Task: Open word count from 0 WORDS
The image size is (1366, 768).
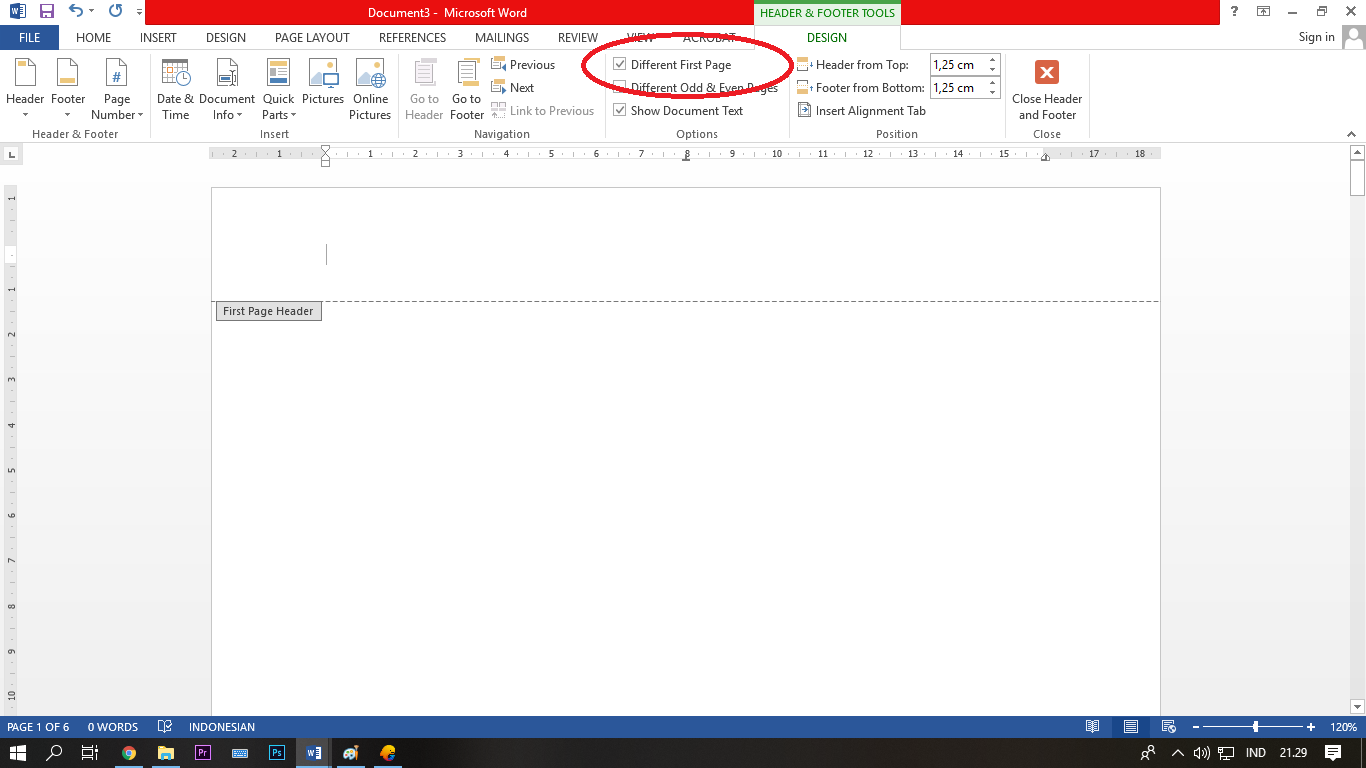Action: 113,727
